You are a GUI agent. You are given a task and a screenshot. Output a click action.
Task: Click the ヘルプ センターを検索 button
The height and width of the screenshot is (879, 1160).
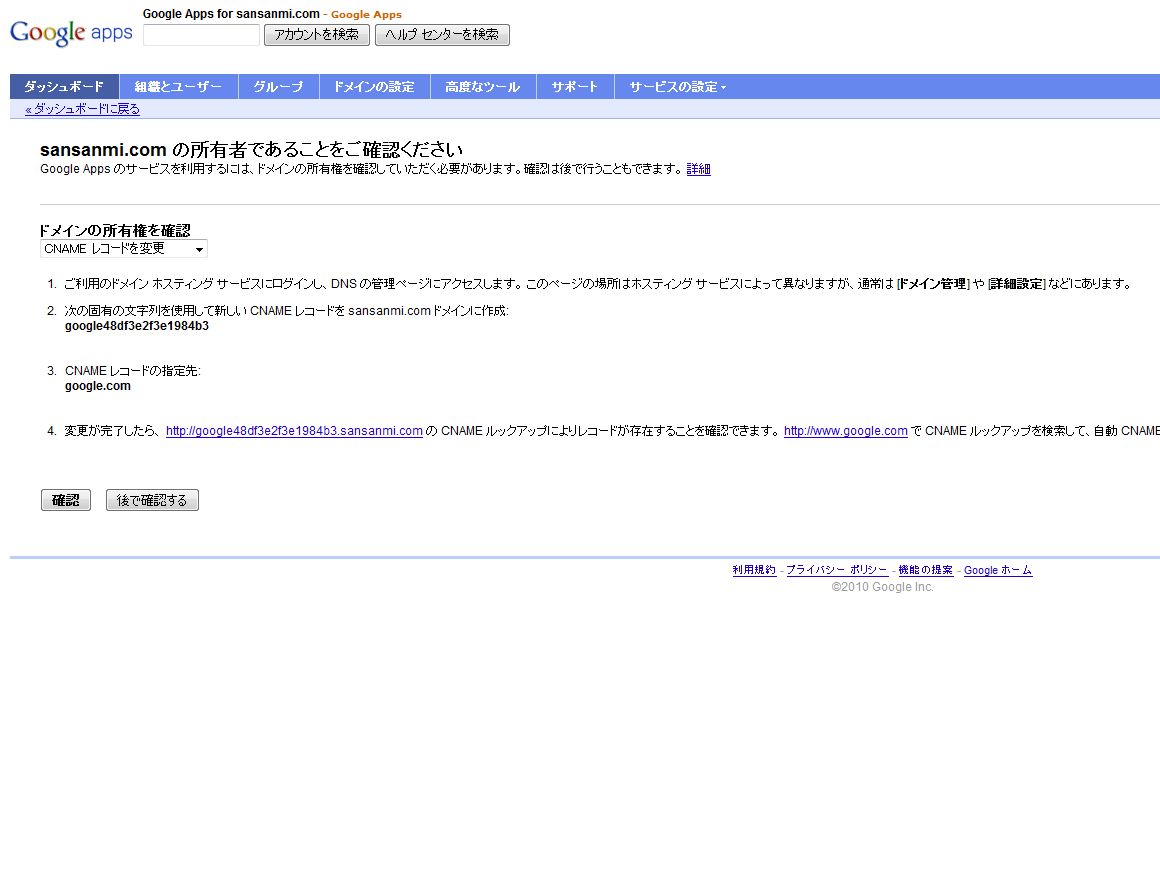coord(442,35)
